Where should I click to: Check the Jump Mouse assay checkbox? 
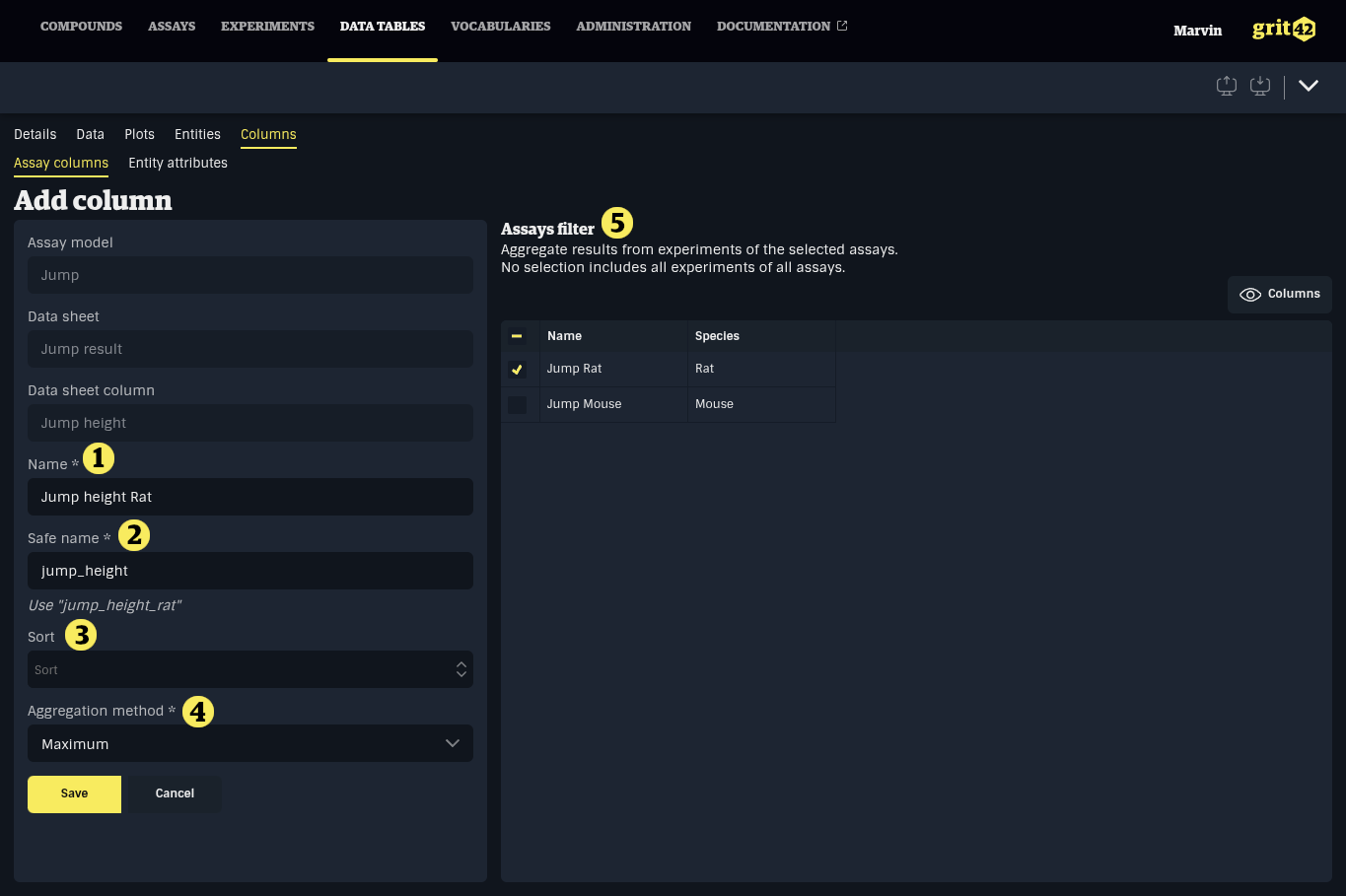[517, 405]
